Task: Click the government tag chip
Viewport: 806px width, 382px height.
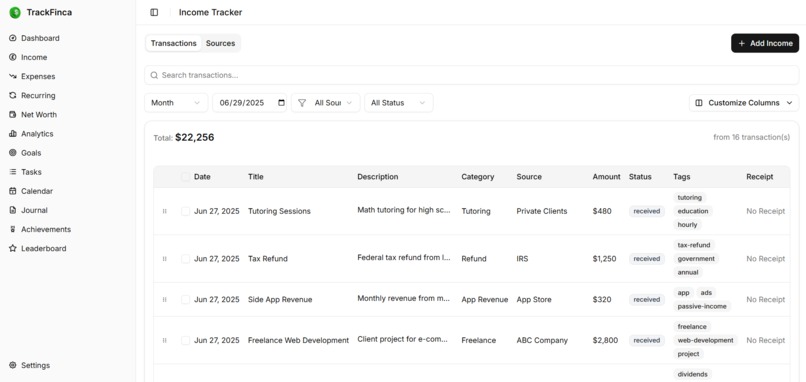Action: click(696, 259)
